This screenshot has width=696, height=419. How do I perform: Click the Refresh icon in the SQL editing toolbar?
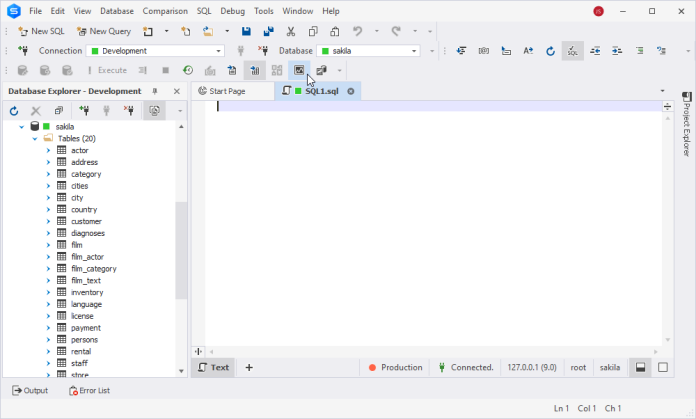point(550,51)
